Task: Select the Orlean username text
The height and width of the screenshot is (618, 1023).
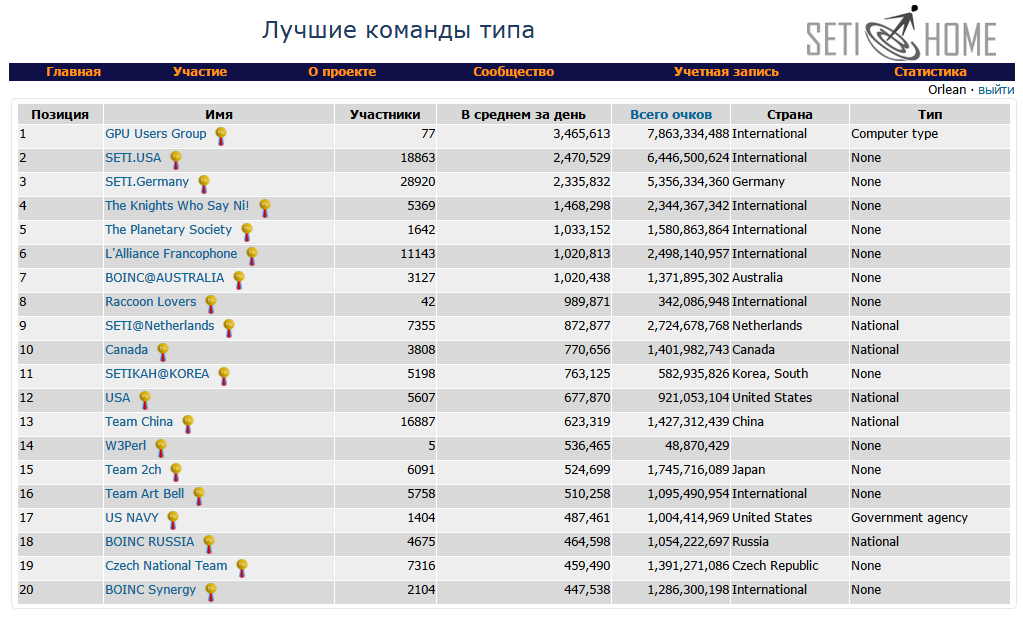Action: pyautogui.click(x=947, y=90)
